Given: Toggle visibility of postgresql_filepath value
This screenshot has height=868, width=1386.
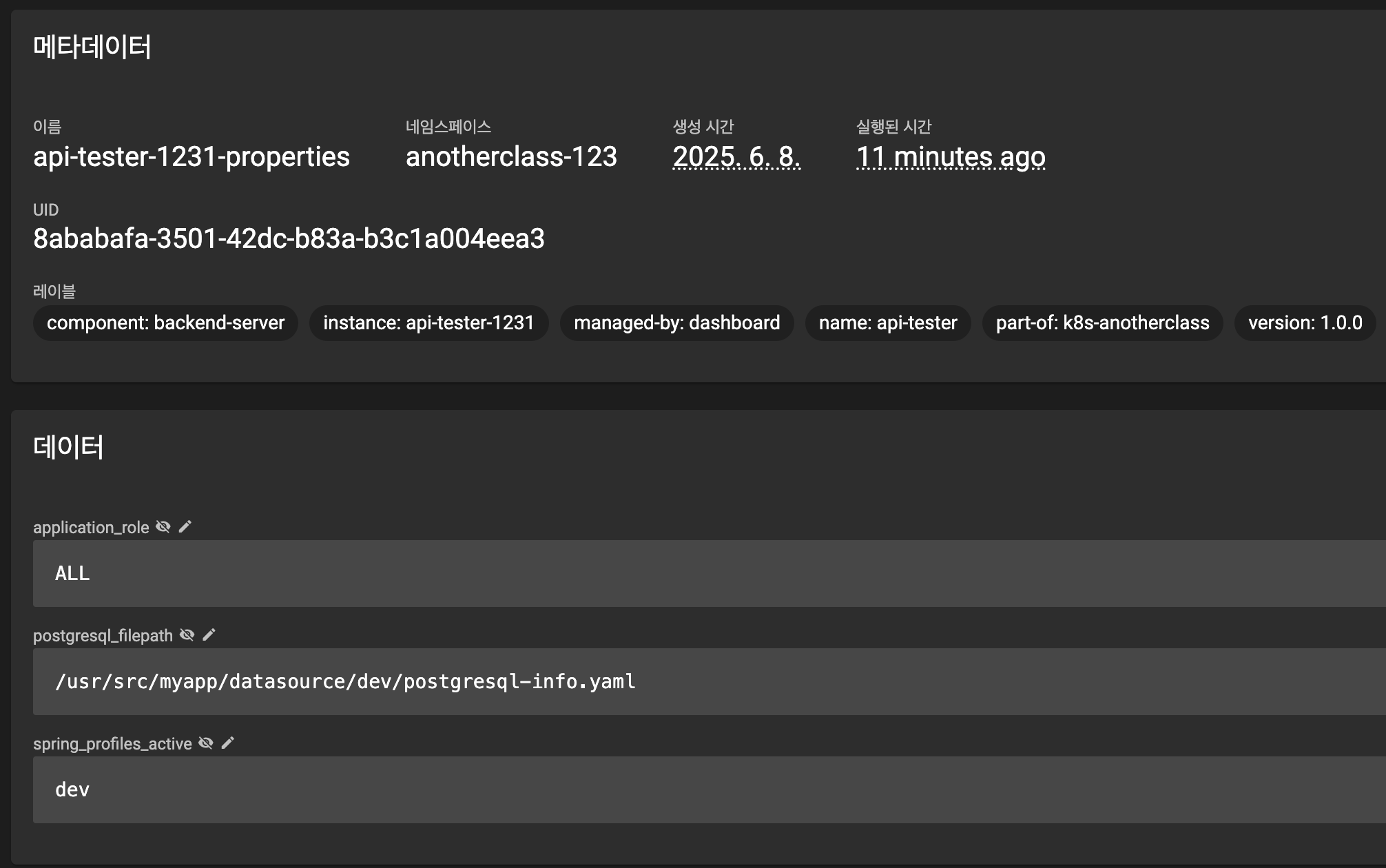Looking at the screenshot, I should click(x=187, y=635).
